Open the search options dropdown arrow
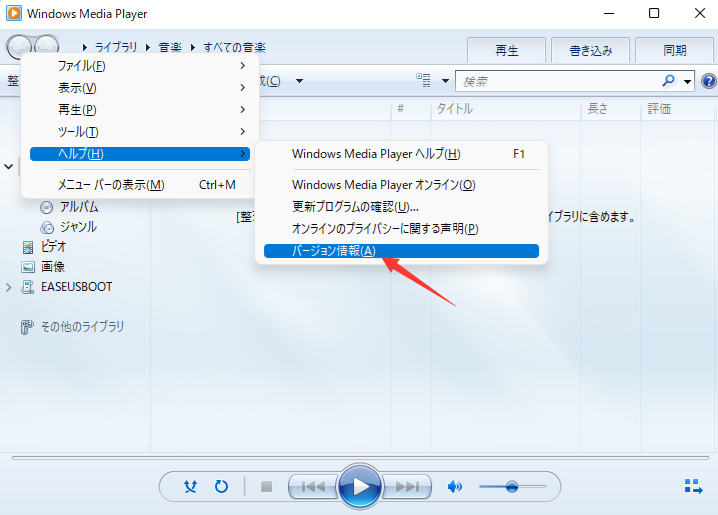The image size is (718, 515). [687, 81]
